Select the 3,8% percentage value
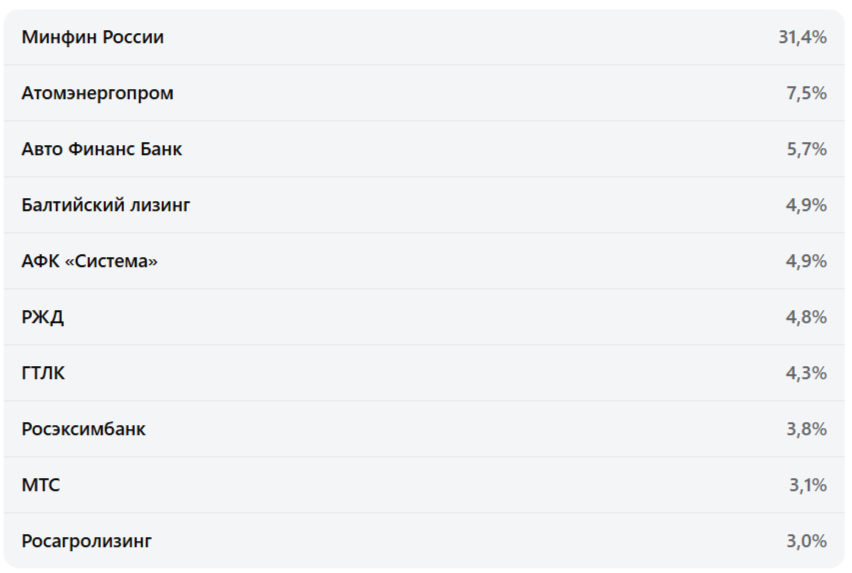The image size is (852, 573). tap(806, 429)
